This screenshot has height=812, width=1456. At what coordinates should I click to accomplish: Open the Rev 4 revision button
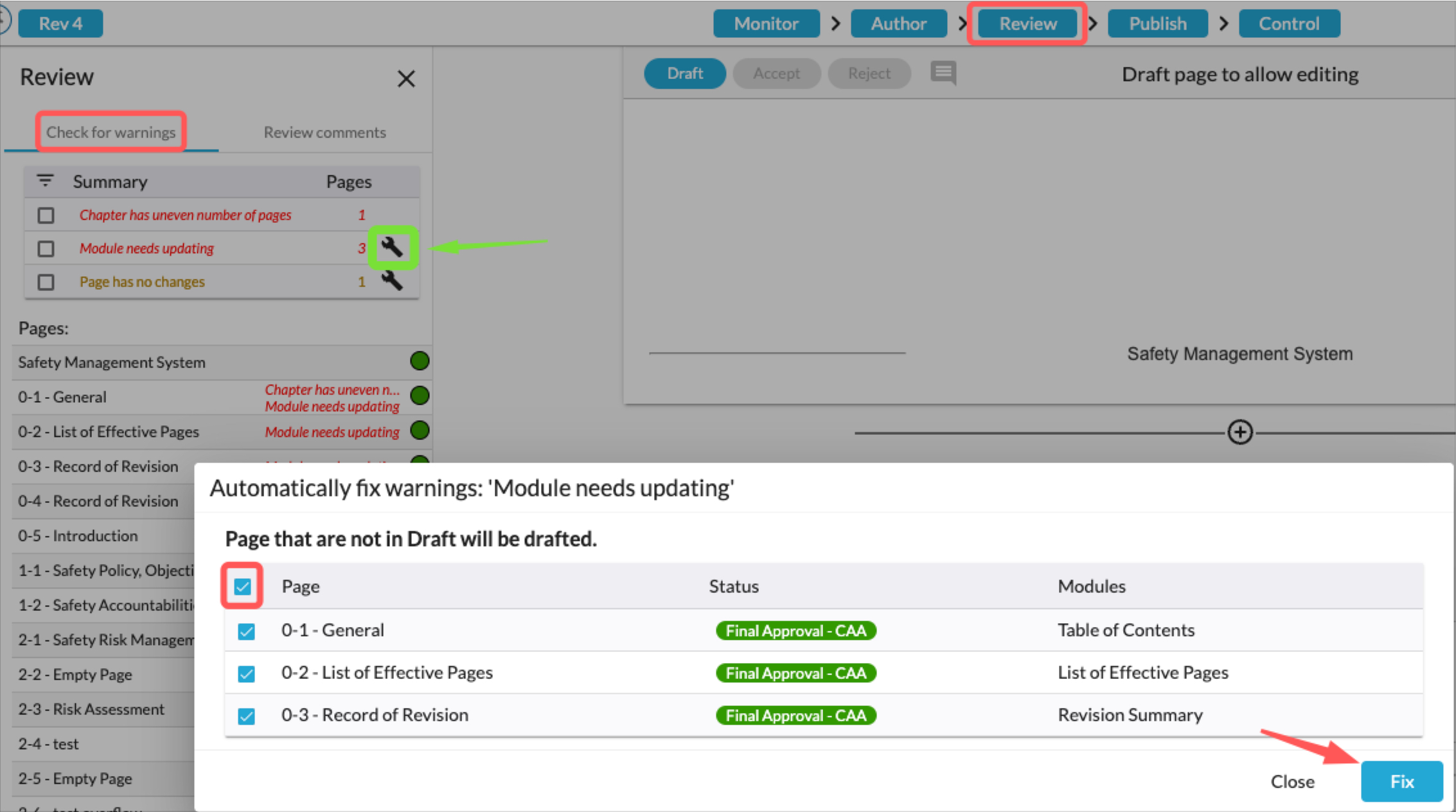pos(60,24)
